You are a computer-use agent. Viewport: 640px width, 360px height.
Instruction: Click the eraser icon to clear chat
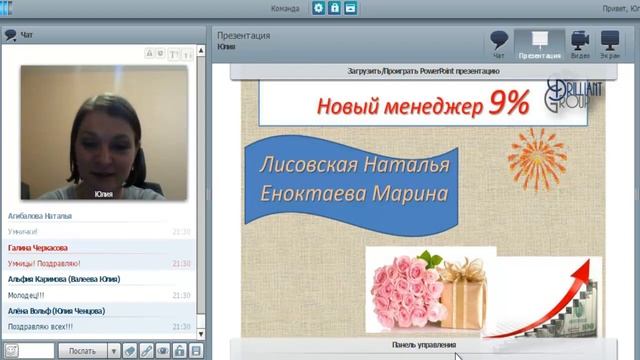pyautogui.click(x=130, y=351)
